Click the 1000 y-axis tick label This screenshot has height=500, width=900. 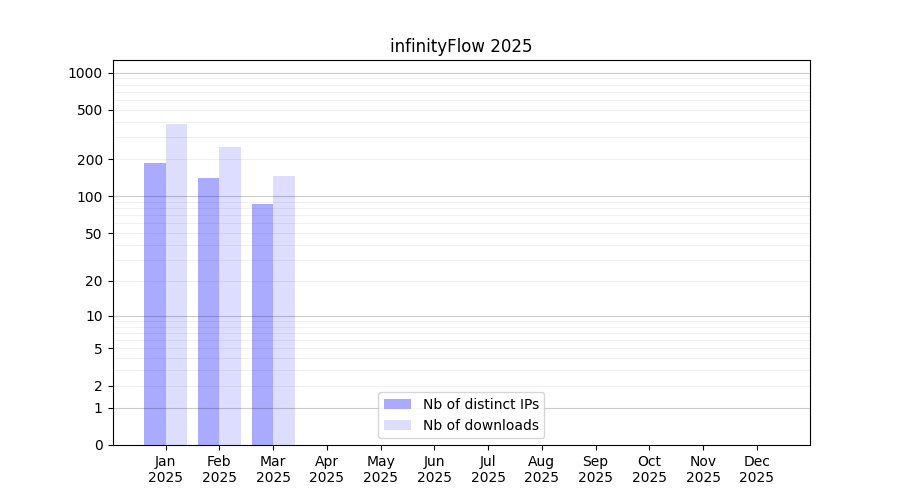pos(85,73)
